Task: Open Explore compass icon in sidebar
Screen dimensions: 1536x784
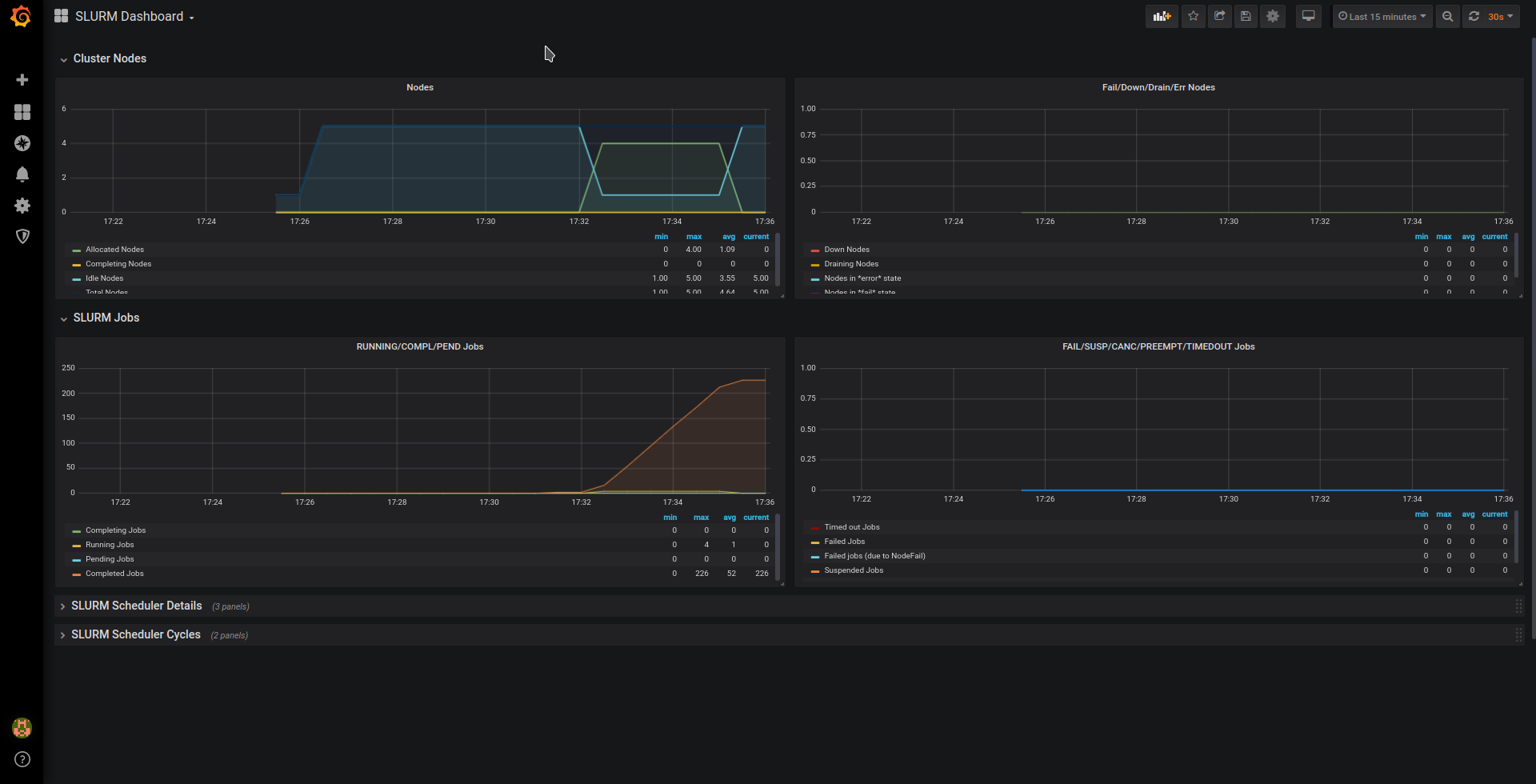Action: pyautogui.click(x=22, y=143)
